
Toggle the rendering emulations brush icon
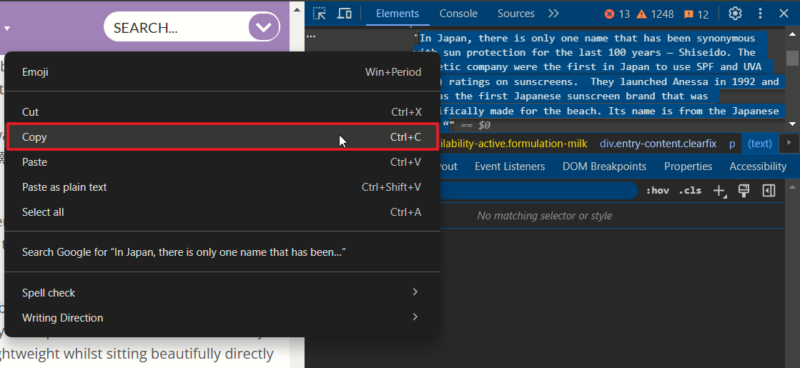pos(744,191)
